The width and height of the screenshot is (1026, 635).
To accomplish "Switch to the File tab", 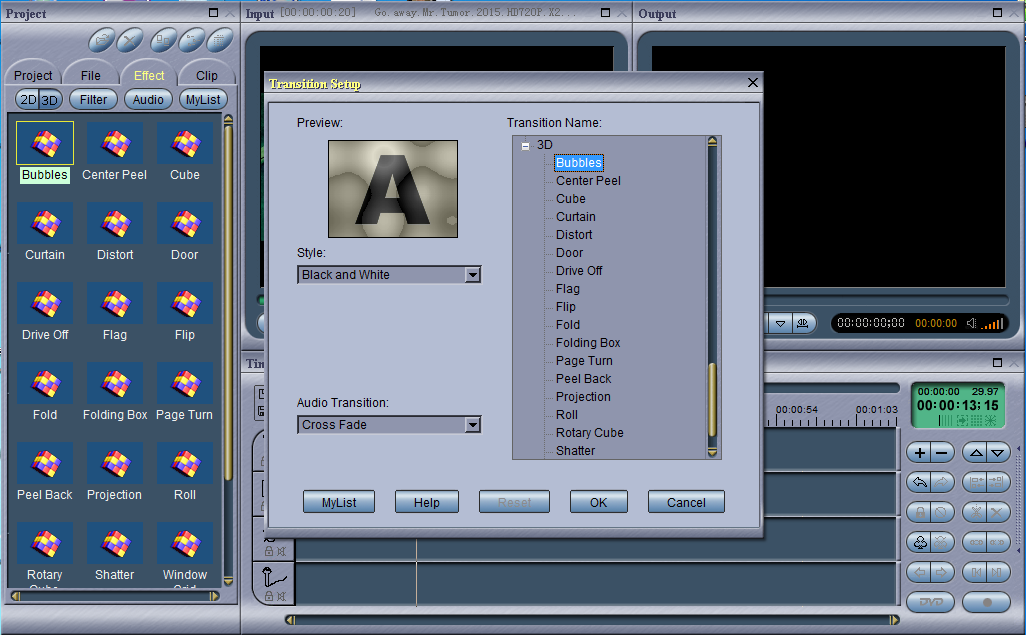I will click(90, 75).
